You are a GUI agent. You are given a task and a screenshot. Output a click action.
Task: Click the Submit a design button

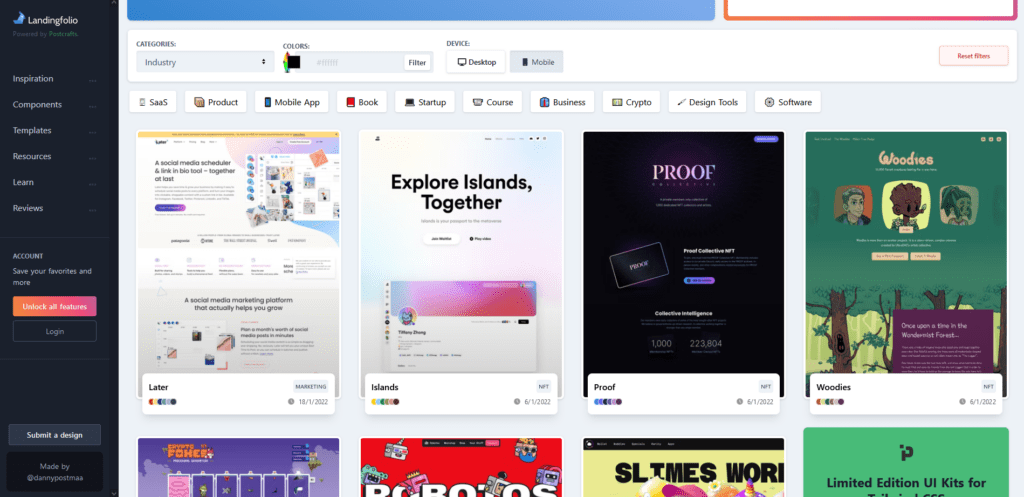pyautogui.click(x=54, y=435)
